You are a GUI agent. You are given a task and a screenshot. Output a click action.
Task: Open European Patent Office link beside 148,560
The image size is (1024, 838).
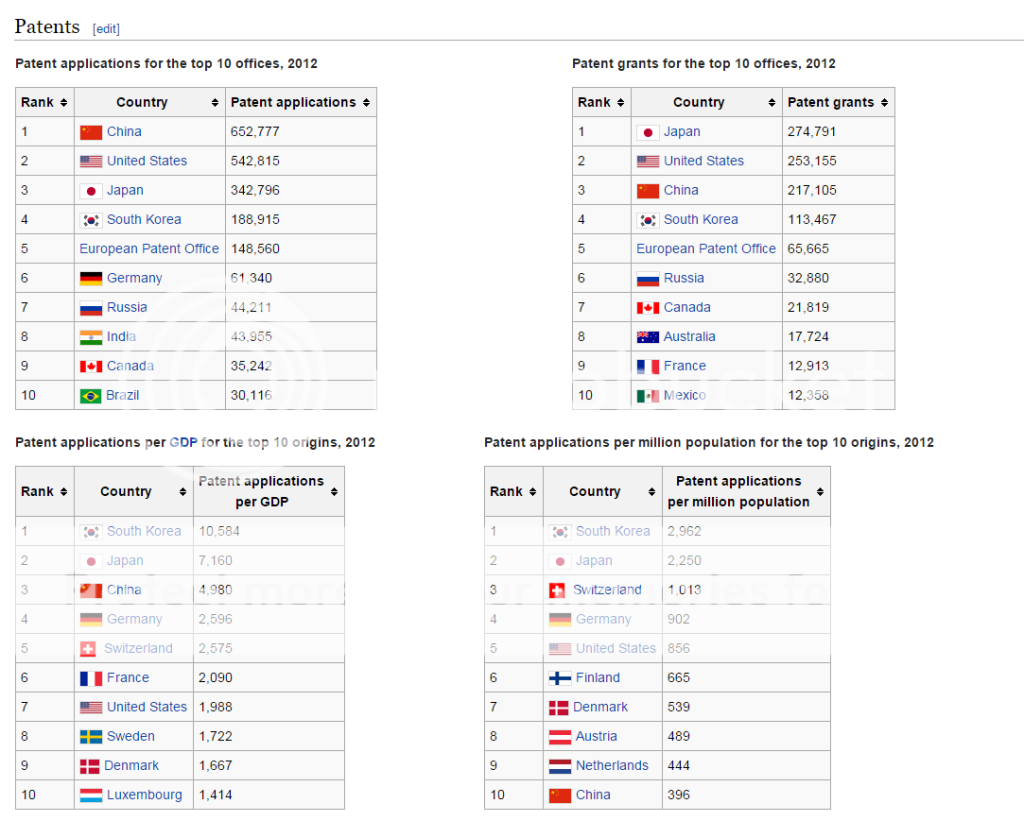click(150, 250)
